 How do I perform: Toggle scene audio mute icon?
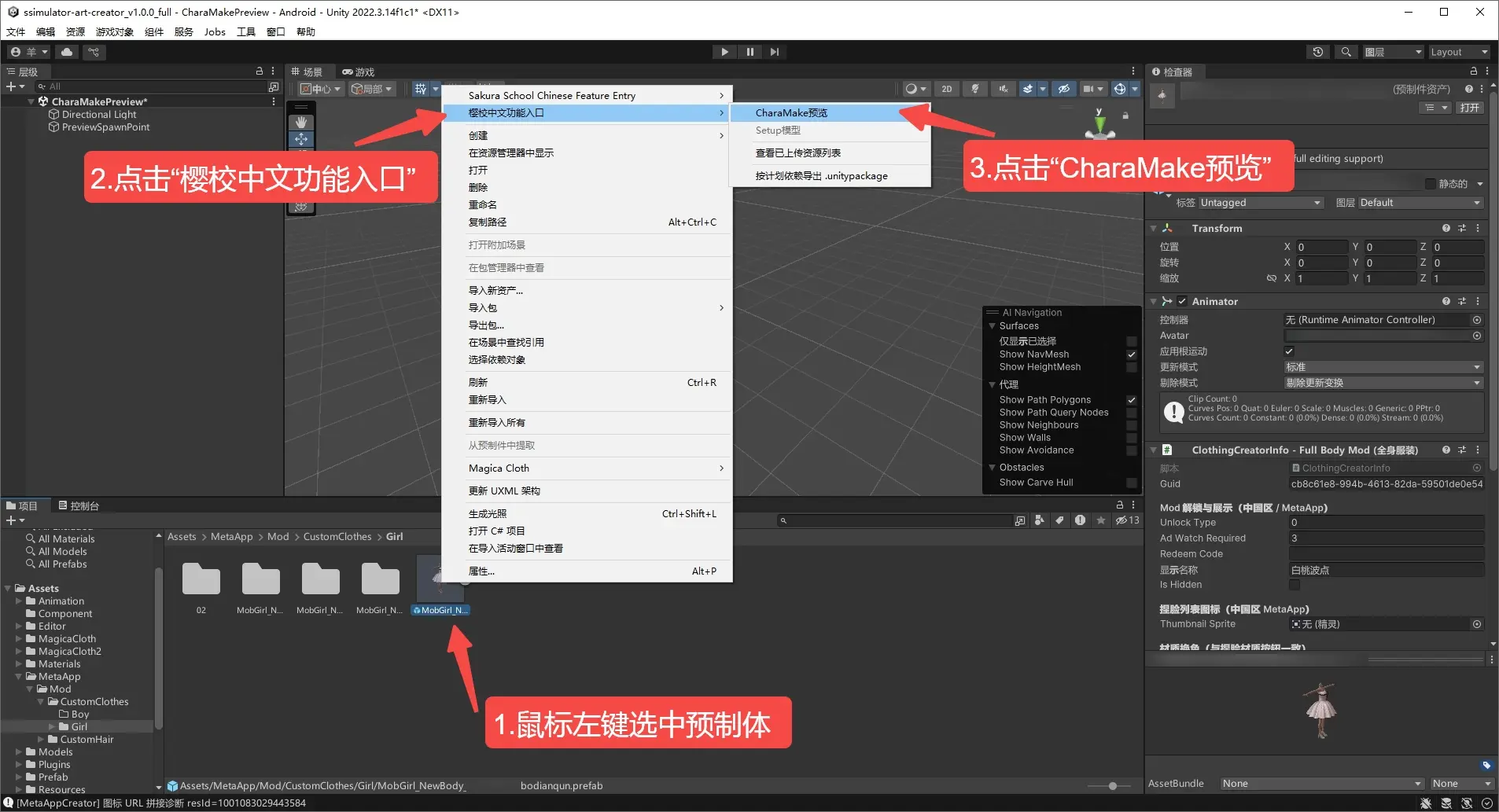pyautogui.click(x=1003, y=89)
